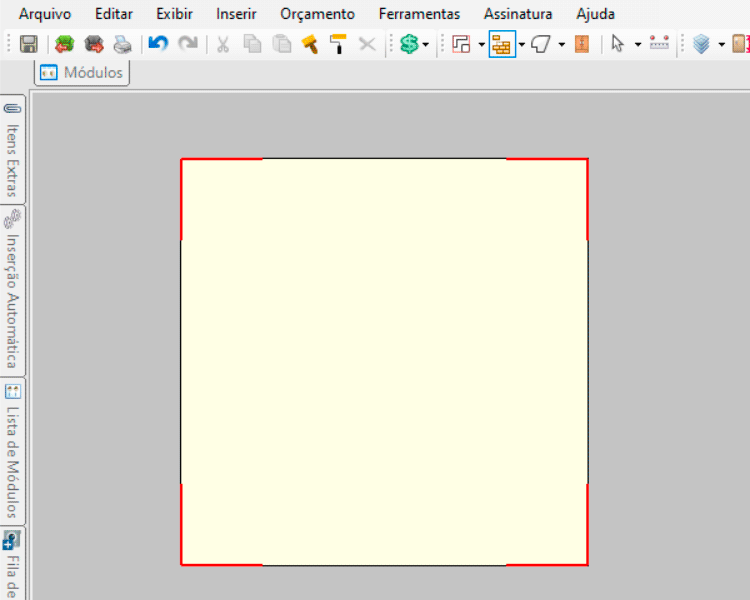The width and height of the screenshot is (750, 600).
Task: Expand the dropdown next to the dollar icon
Action: coord(426,44)
